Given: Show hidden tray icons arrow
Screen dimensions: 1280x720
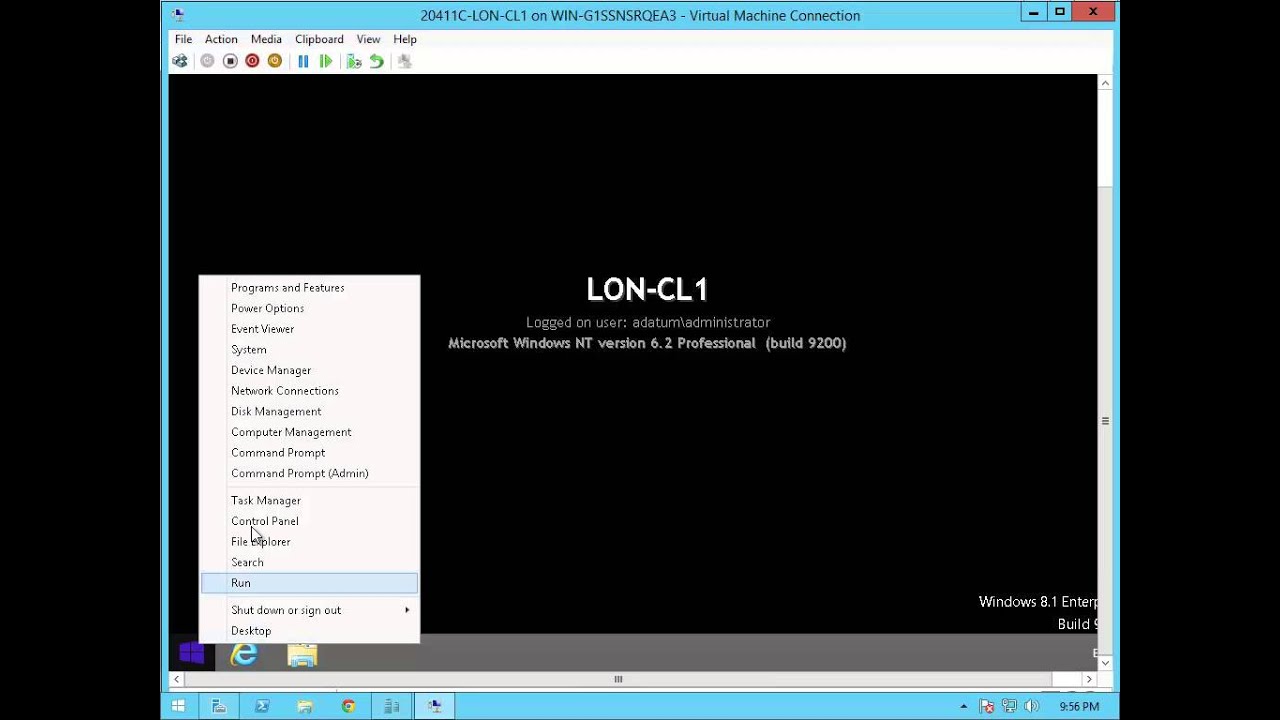Looking at the screenshot, I should [964, 706].
